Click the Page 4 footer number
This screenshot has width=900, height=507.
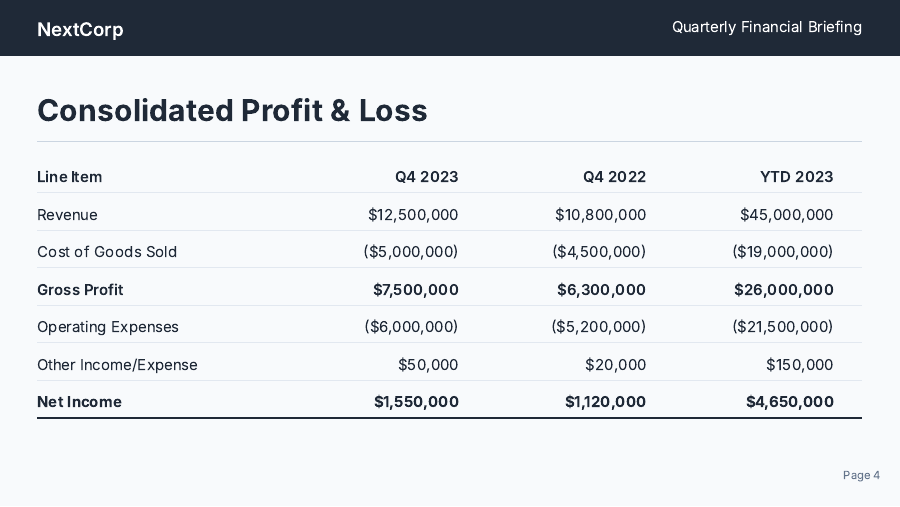pos(861,475)
